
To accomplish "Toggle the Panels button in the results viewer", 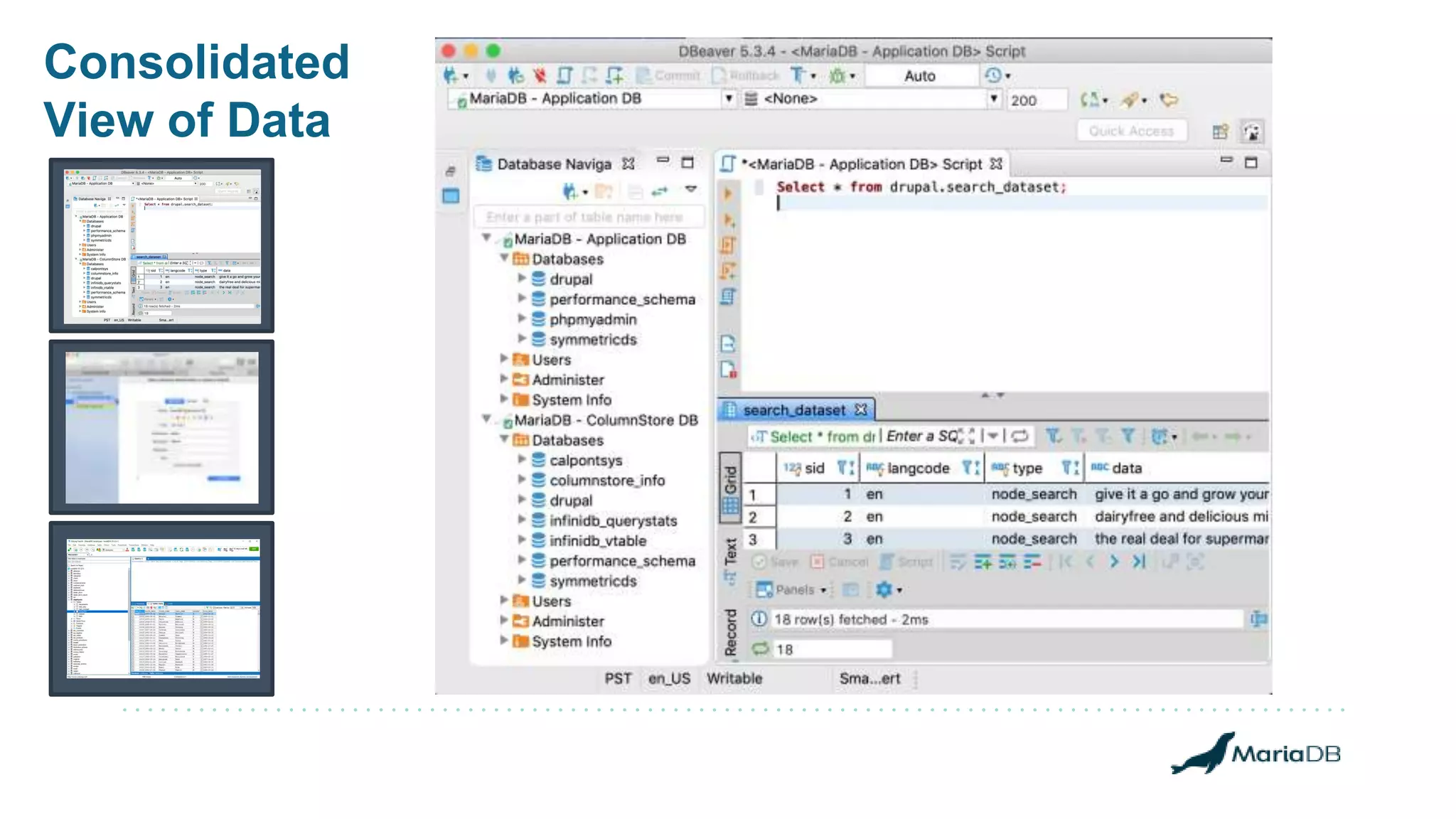I will [791, 589].
